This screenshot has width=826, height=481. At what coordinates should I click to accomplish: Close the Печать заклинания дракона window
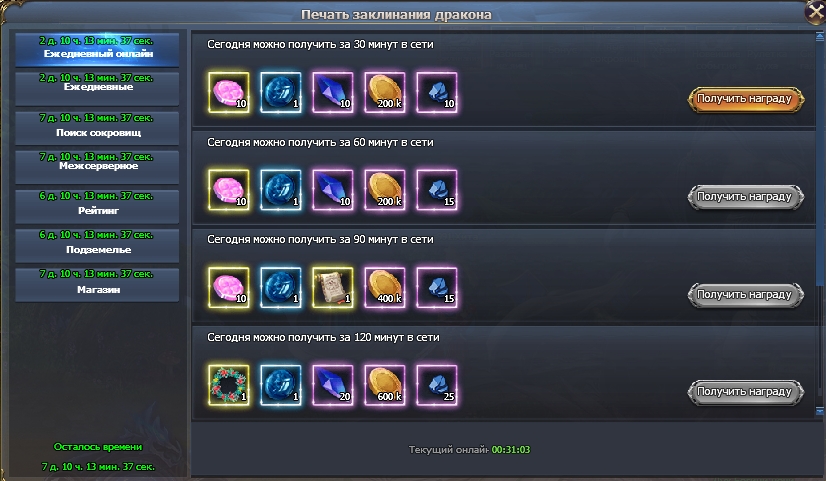click(815, 12)
